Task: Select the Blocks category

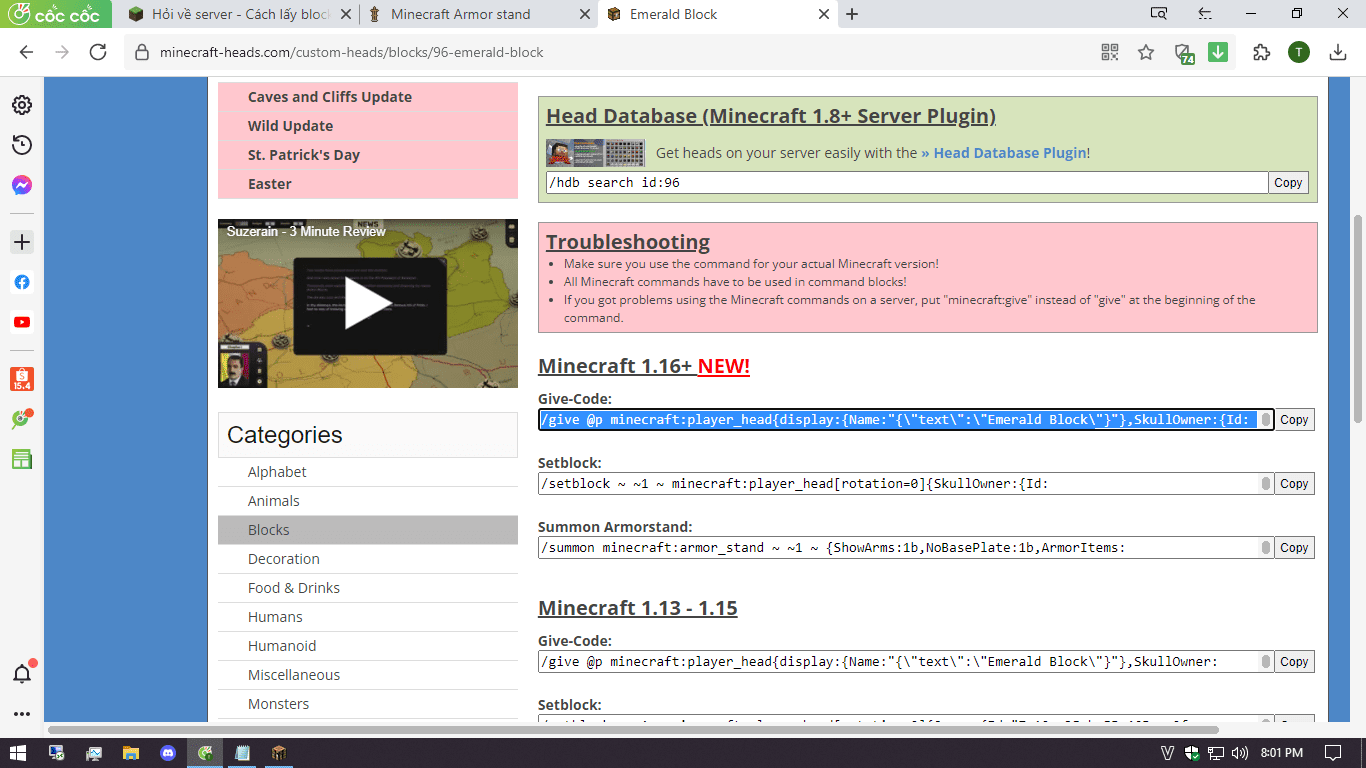Action: [x=368, y=530]
